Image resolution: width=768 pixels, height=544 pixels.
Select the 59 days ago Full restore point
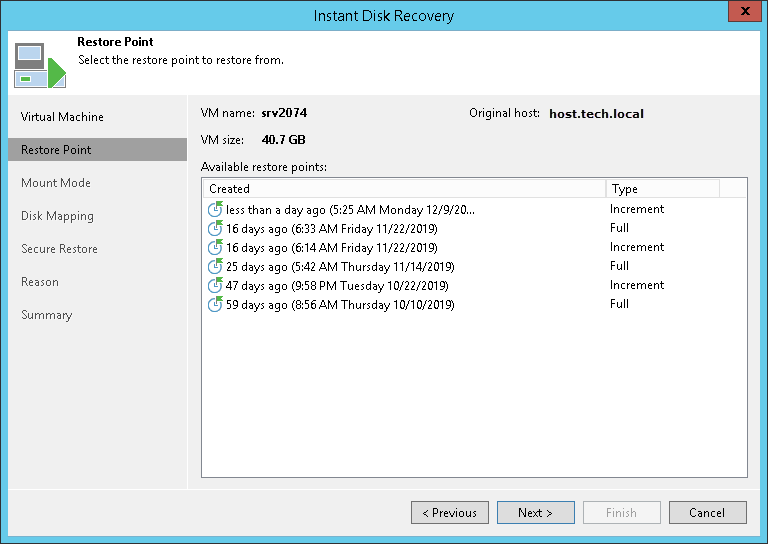coord(340,305)
